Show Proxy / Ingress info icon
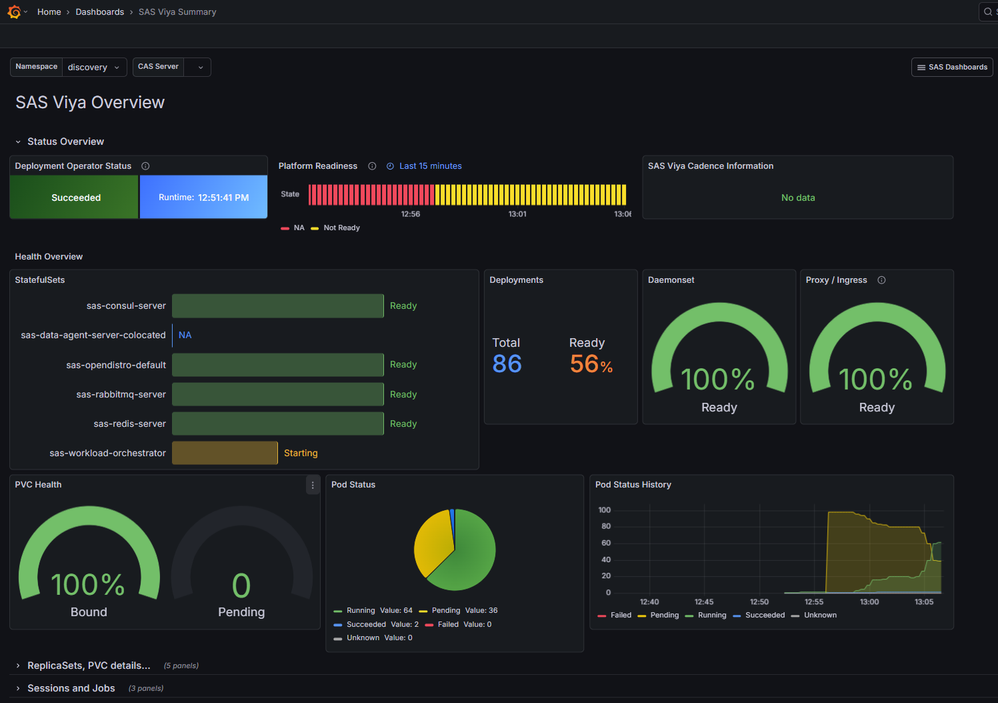The height and width of the screenshot is (703, 998). point(882,280)
